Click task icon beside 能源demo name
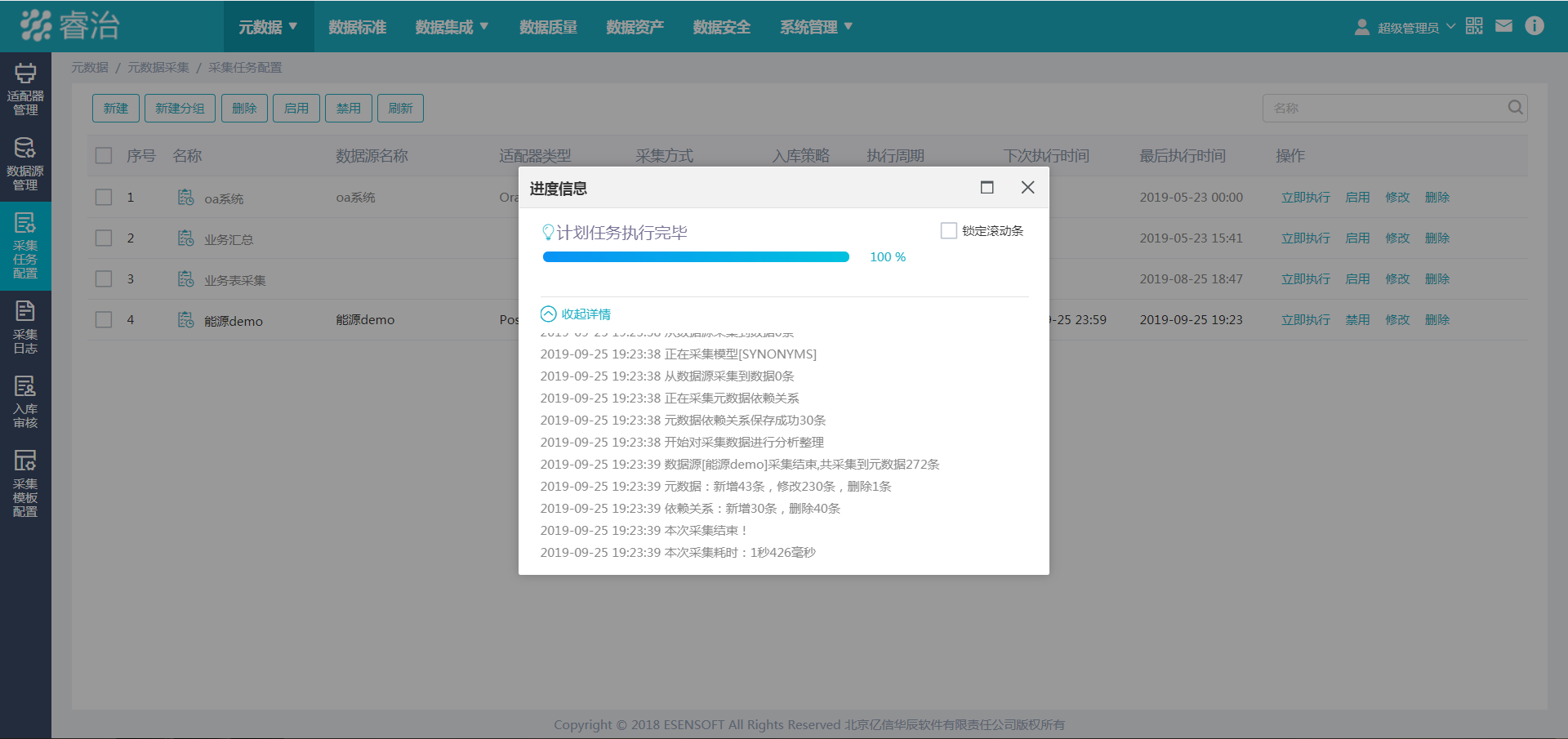The width and height of the screenshot is (1568, 739). coord(186,320)
